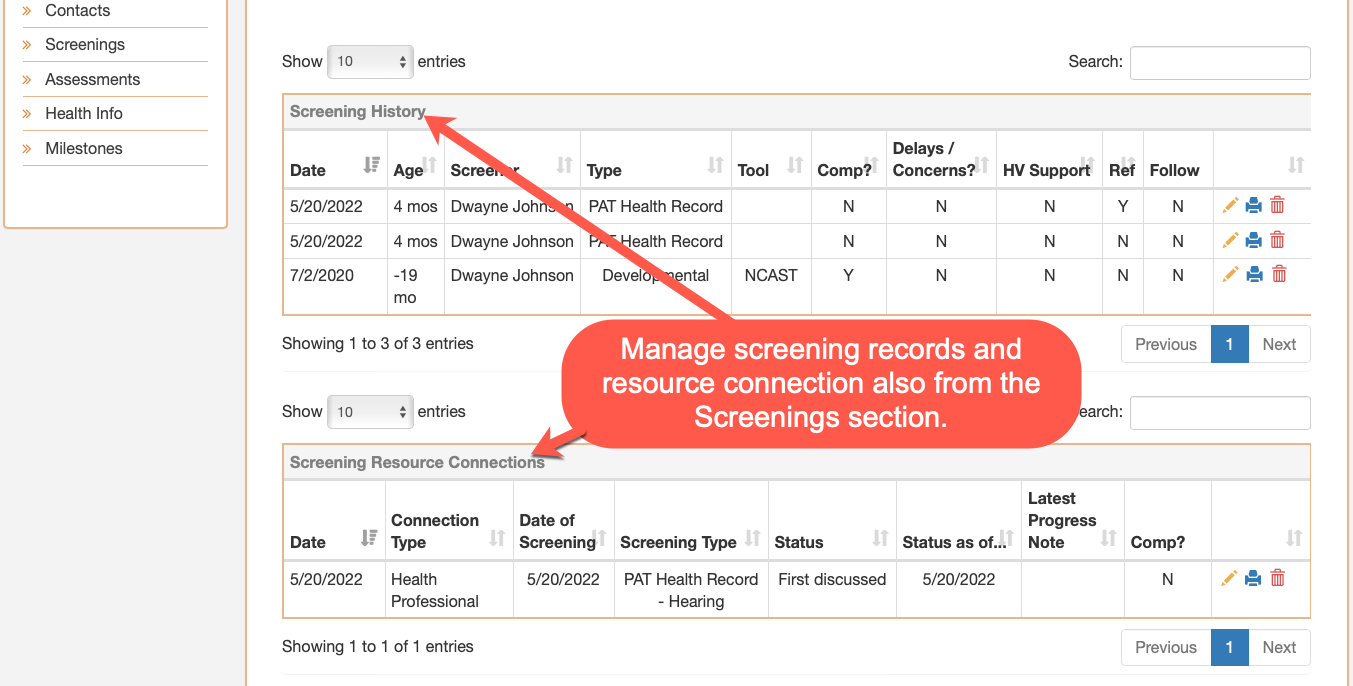Sort Resource Connections by its Comp? column

(x=1167, y=520)
